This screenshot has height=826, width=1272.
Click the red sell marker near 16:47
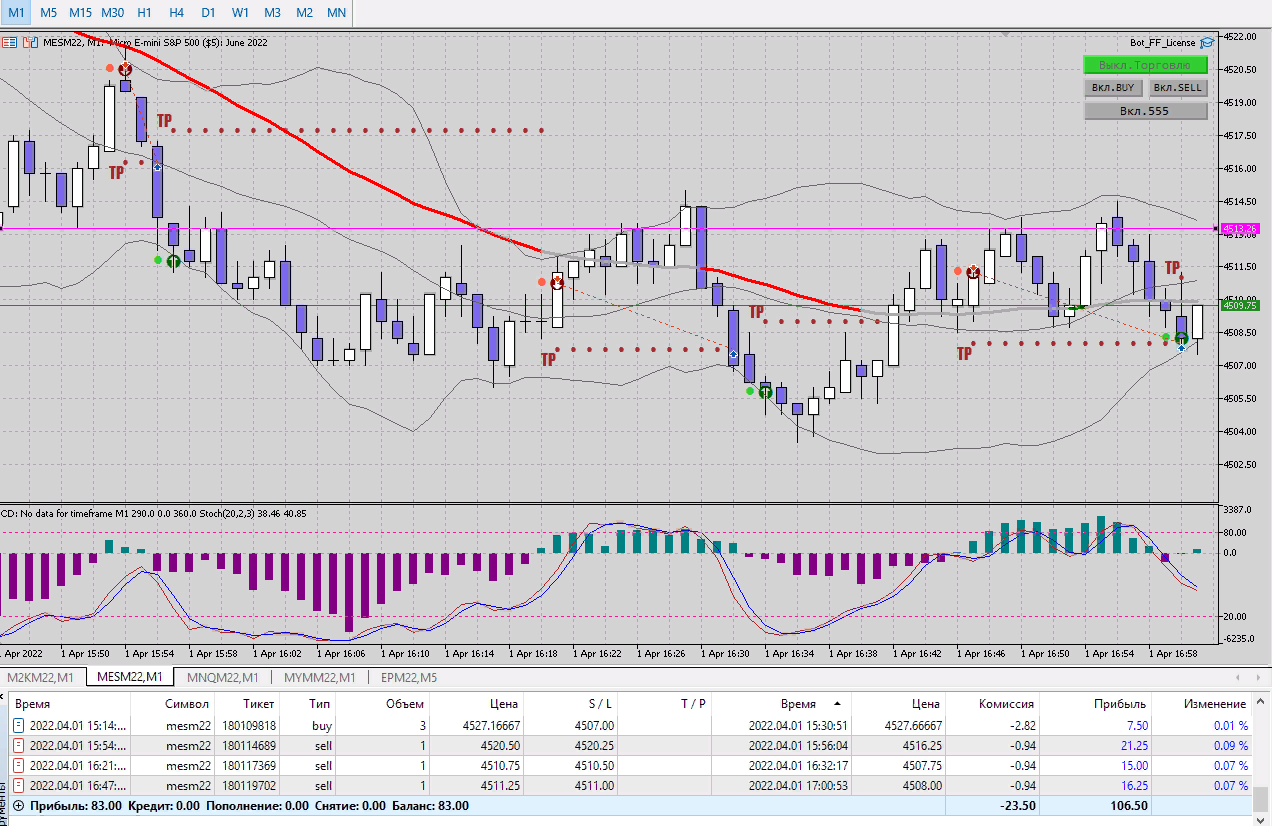point(972,271)
